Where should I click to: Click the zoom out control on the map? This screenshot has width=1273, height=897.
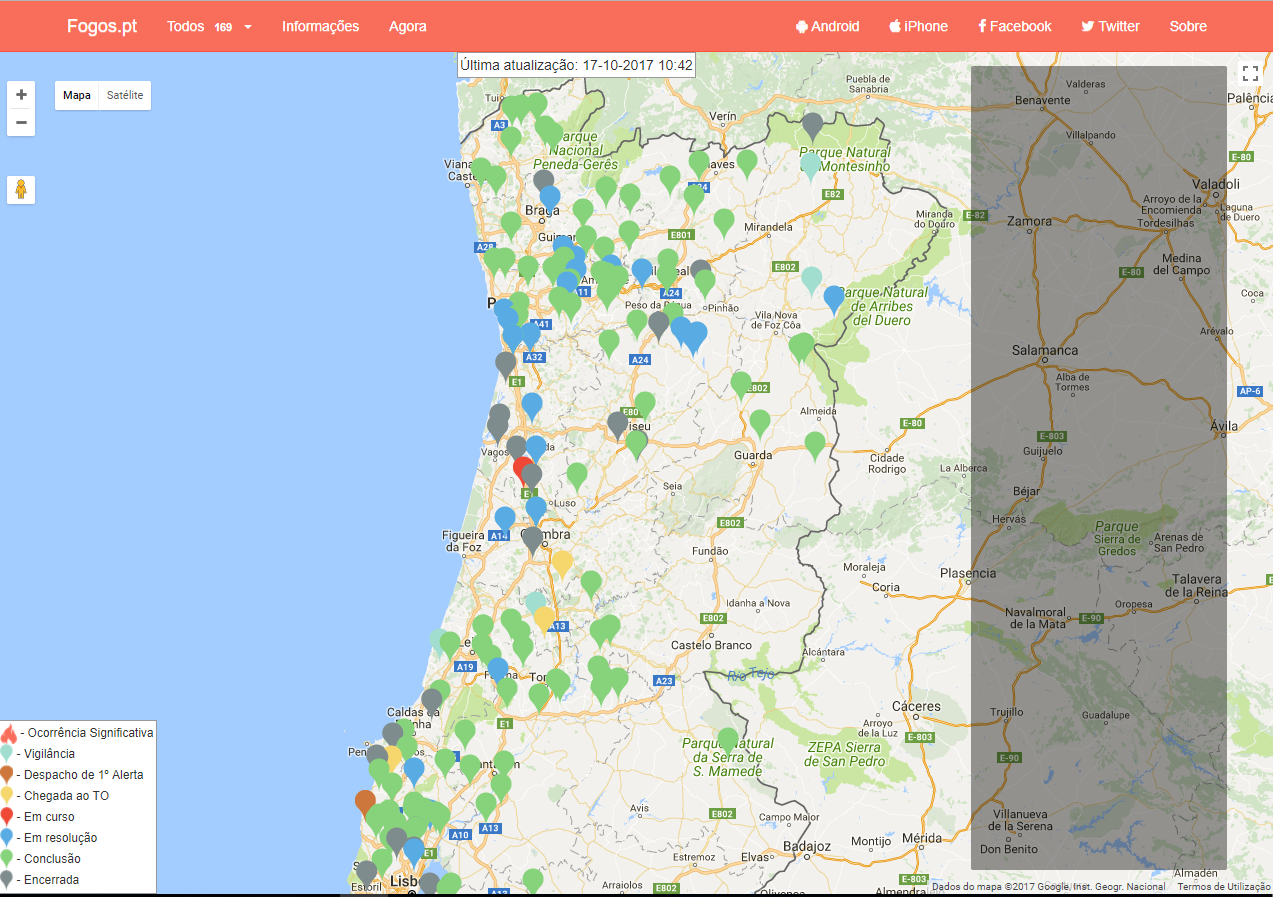[x=20, y=122]
